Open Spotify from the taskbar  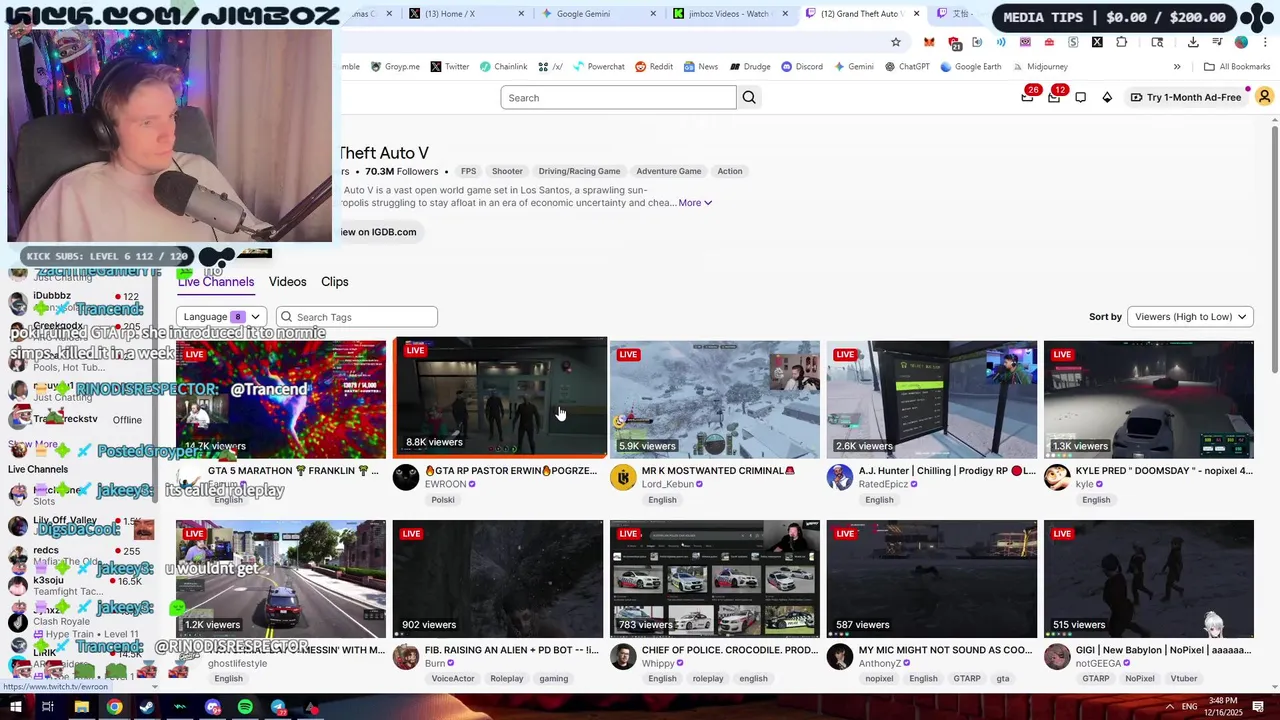tap(245, 707)
